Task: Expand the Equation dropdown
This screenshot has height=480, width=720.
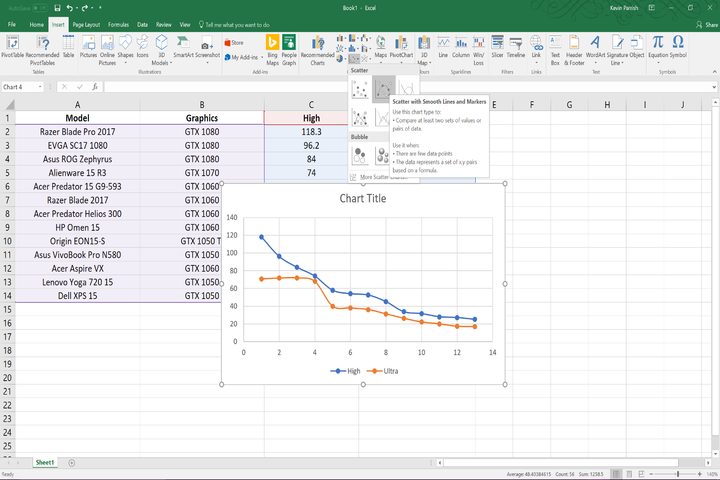Action: point(658,62)
